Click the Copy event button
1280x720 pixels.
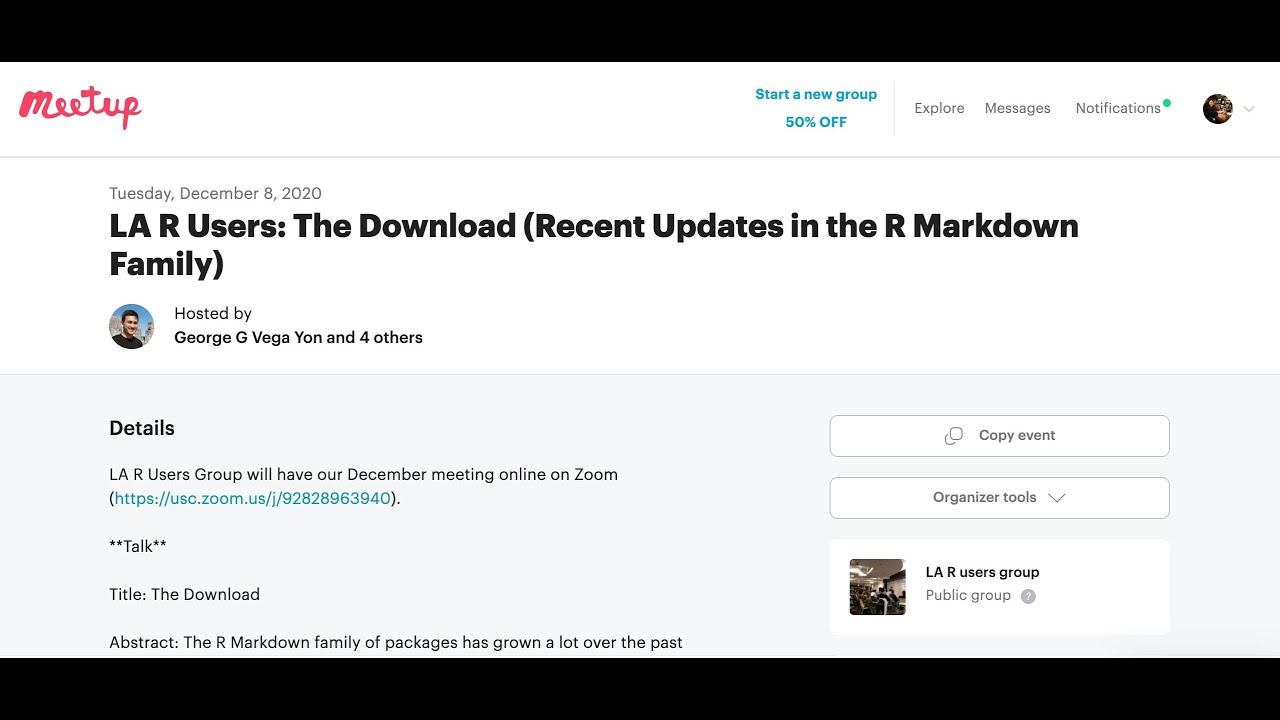[999, 436]
